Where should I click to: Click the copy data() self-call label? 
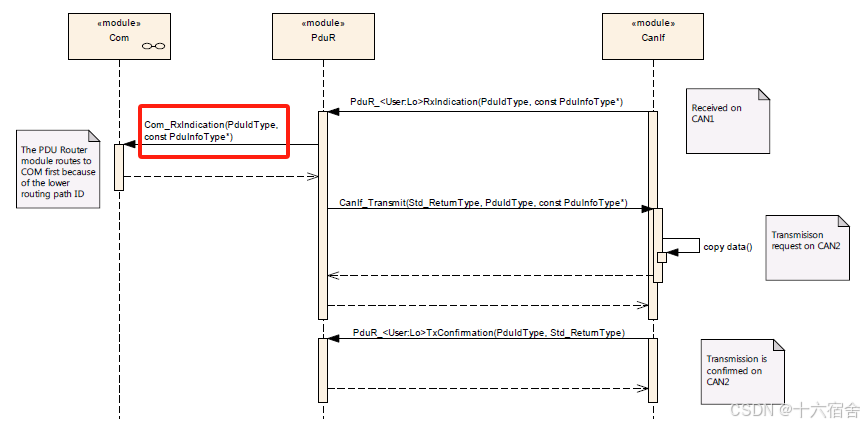tap(728, 247)
